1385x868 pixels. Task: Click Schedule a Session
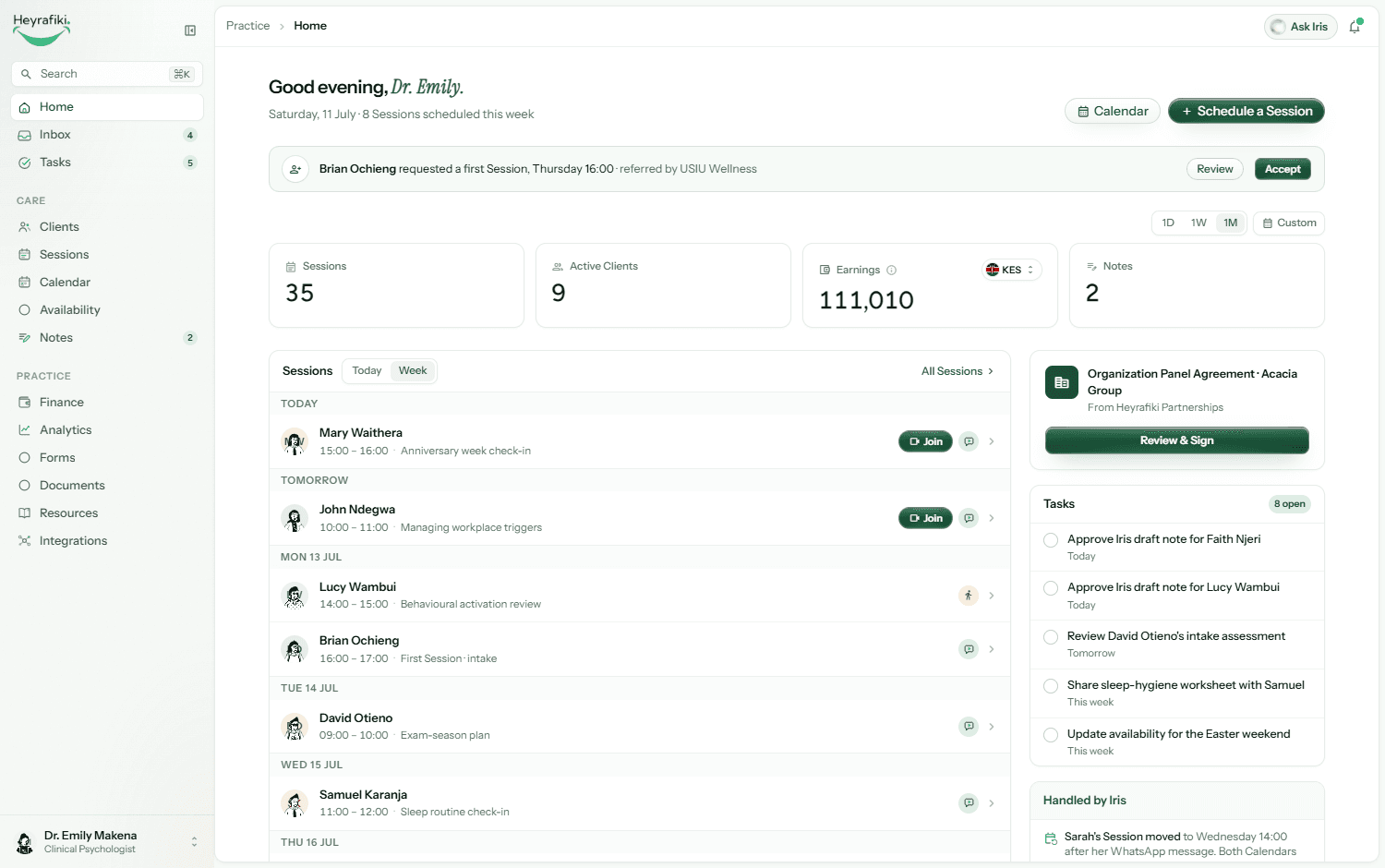(1246, 111)
